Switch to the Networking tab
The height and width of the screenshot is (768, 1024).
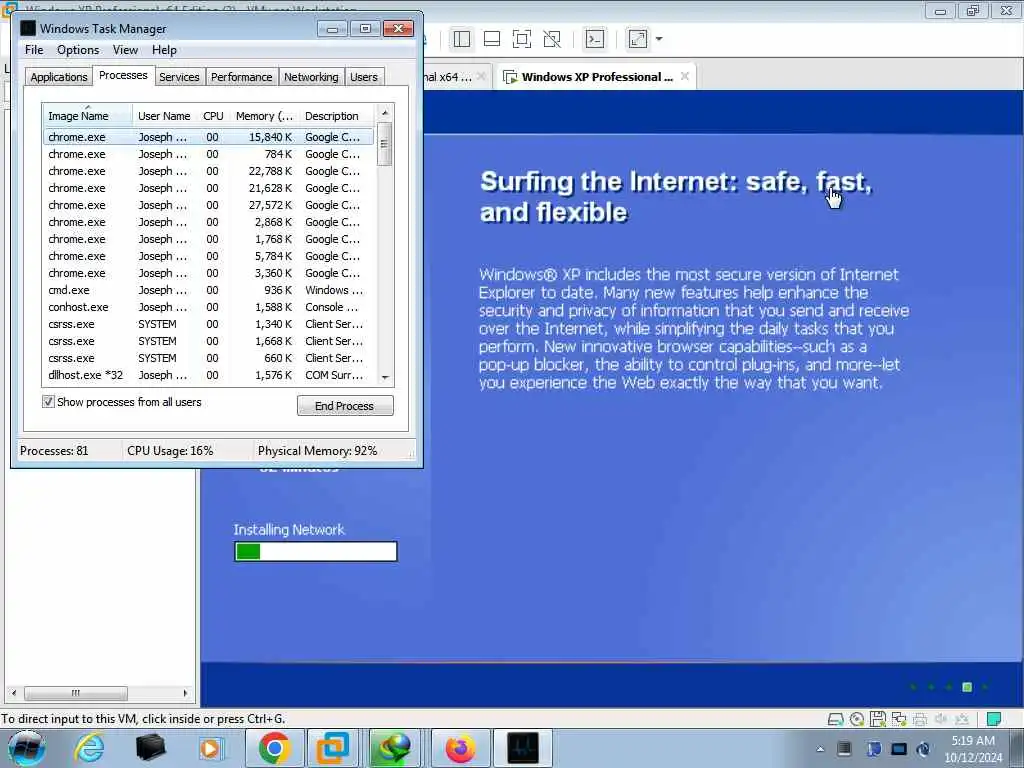tap(311, 77)
